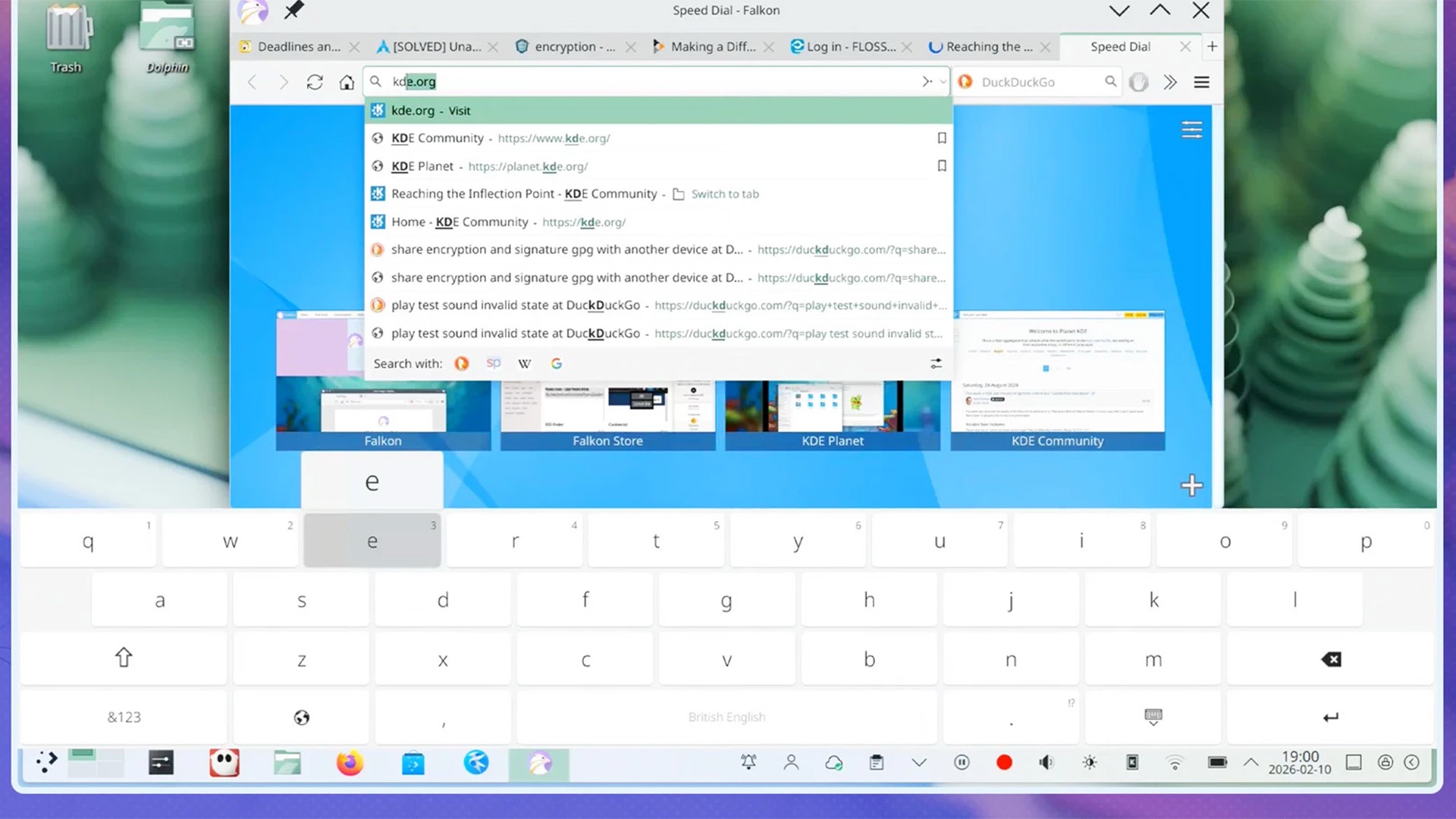Go to the home page icon
Image resolution: width=1456 pixels, height=819 pixels.
347,82
